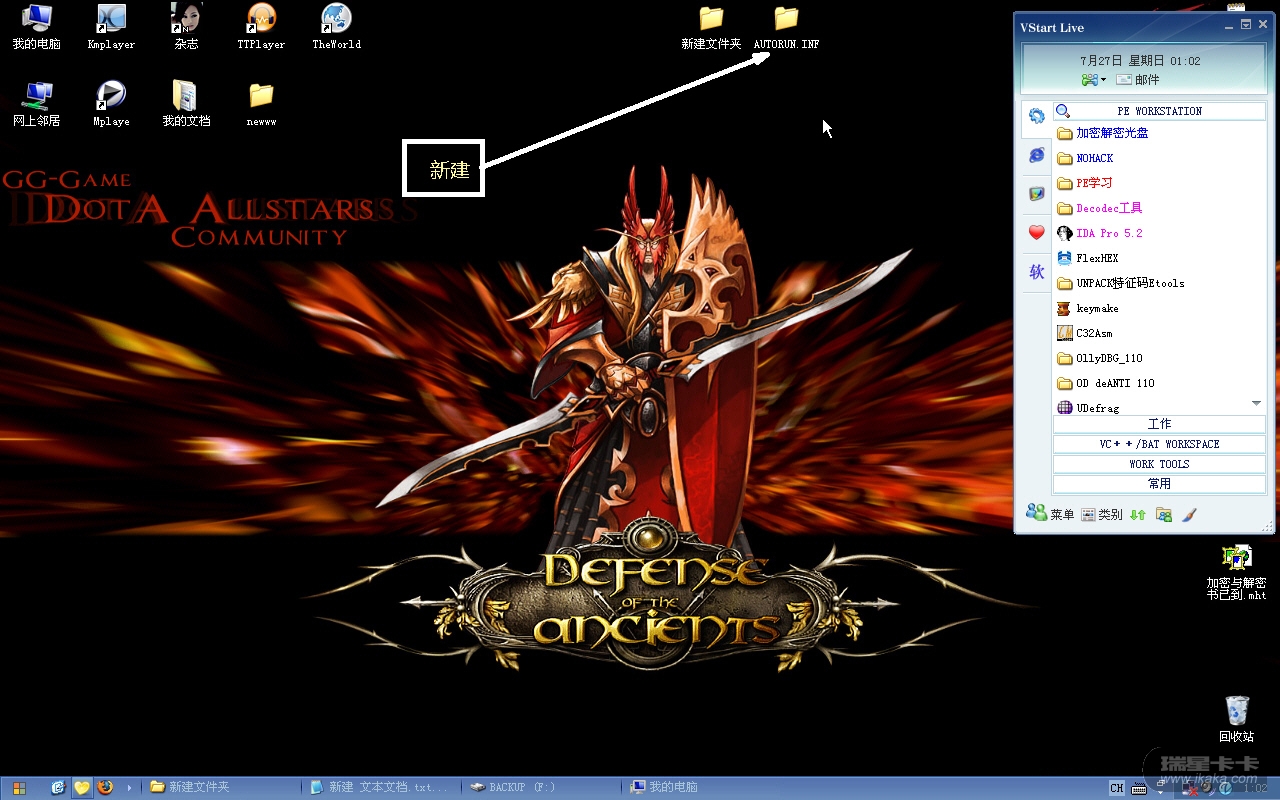
Task: Select the newww folder on desktop
Action: (261, 104)
